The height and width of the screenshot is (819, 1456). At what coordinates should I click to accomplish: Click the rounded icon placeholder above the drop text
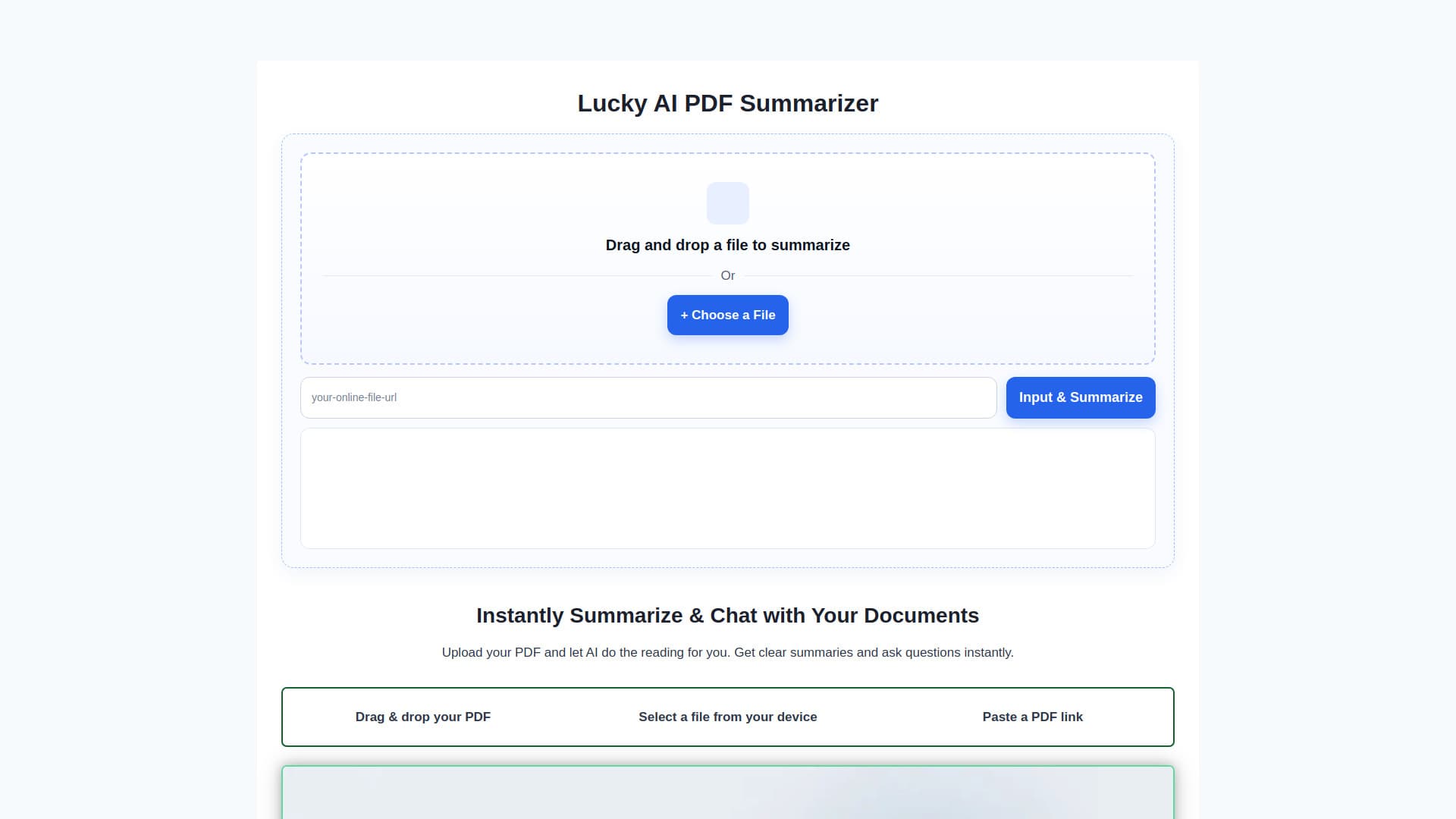(727, 202)
